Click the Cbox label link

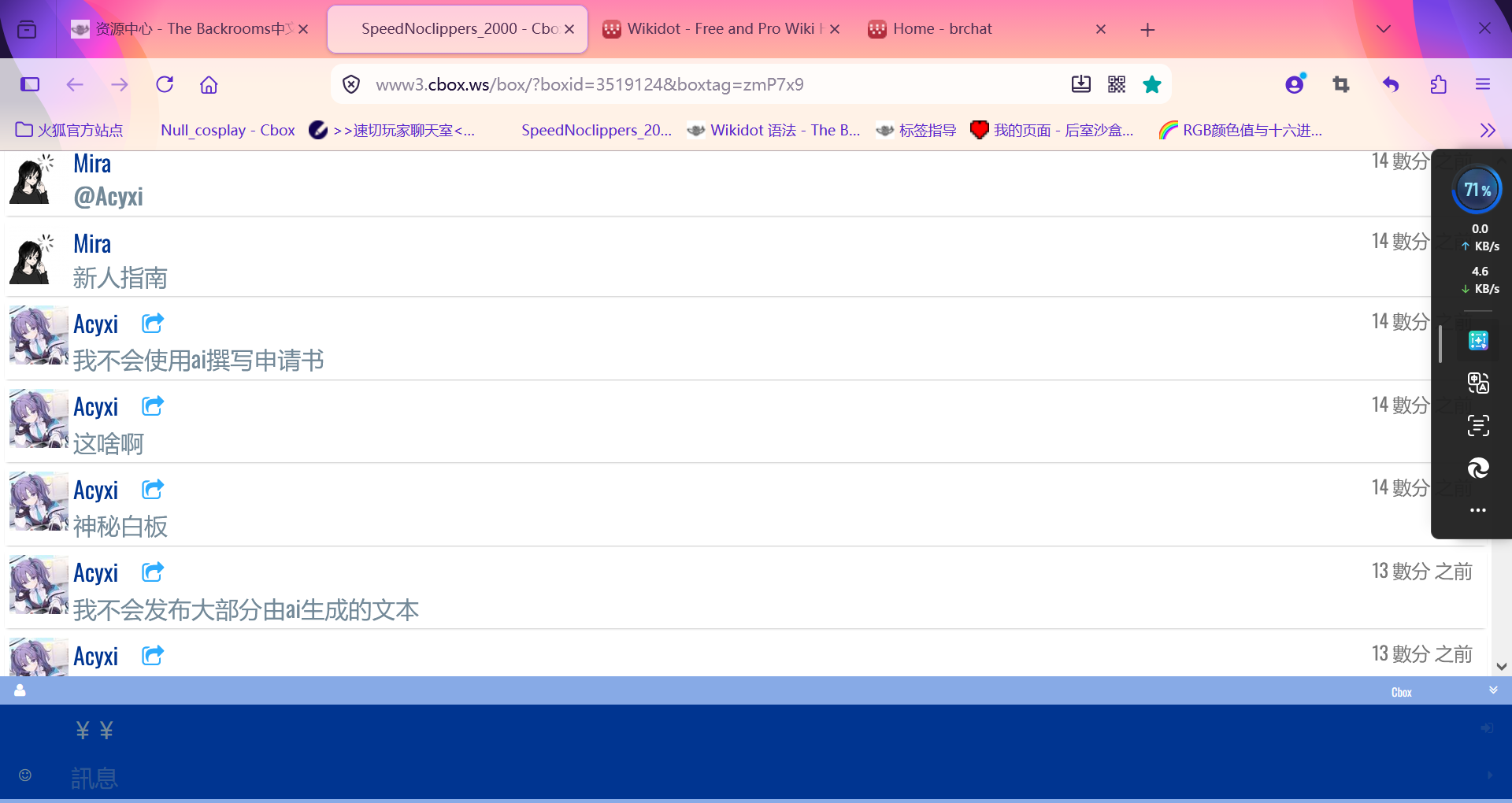(1402, 692)
